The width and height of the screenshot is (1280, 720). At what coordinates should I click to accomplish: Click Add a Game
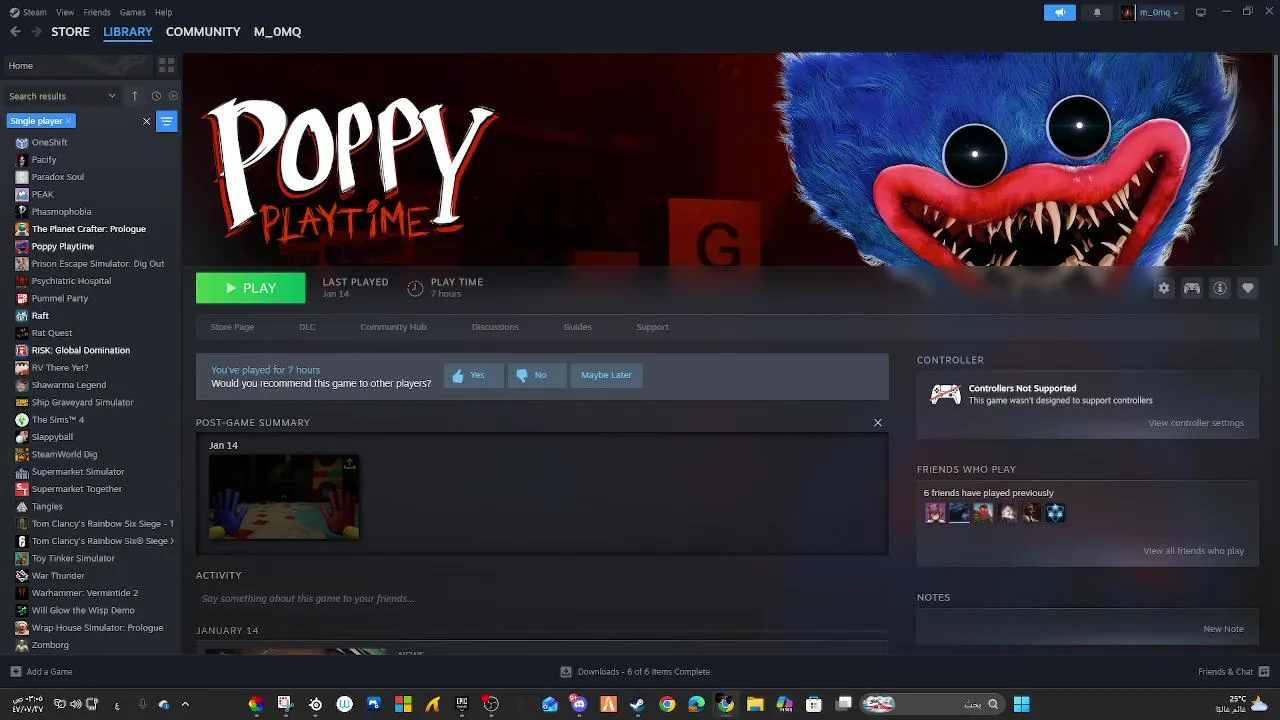pyautogui.click(x=41, y=672)
